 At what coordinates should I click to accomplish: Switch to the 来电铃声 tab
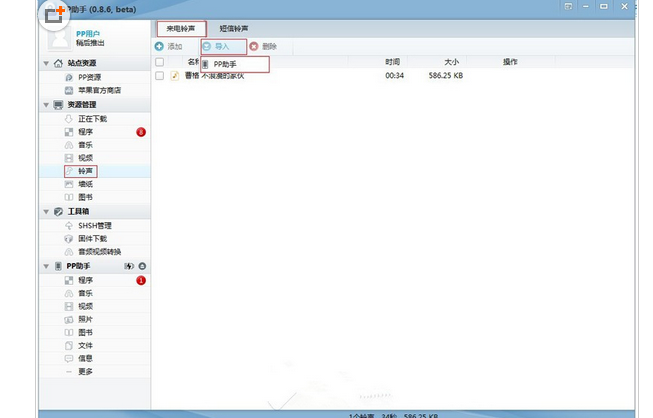point(181,29)
